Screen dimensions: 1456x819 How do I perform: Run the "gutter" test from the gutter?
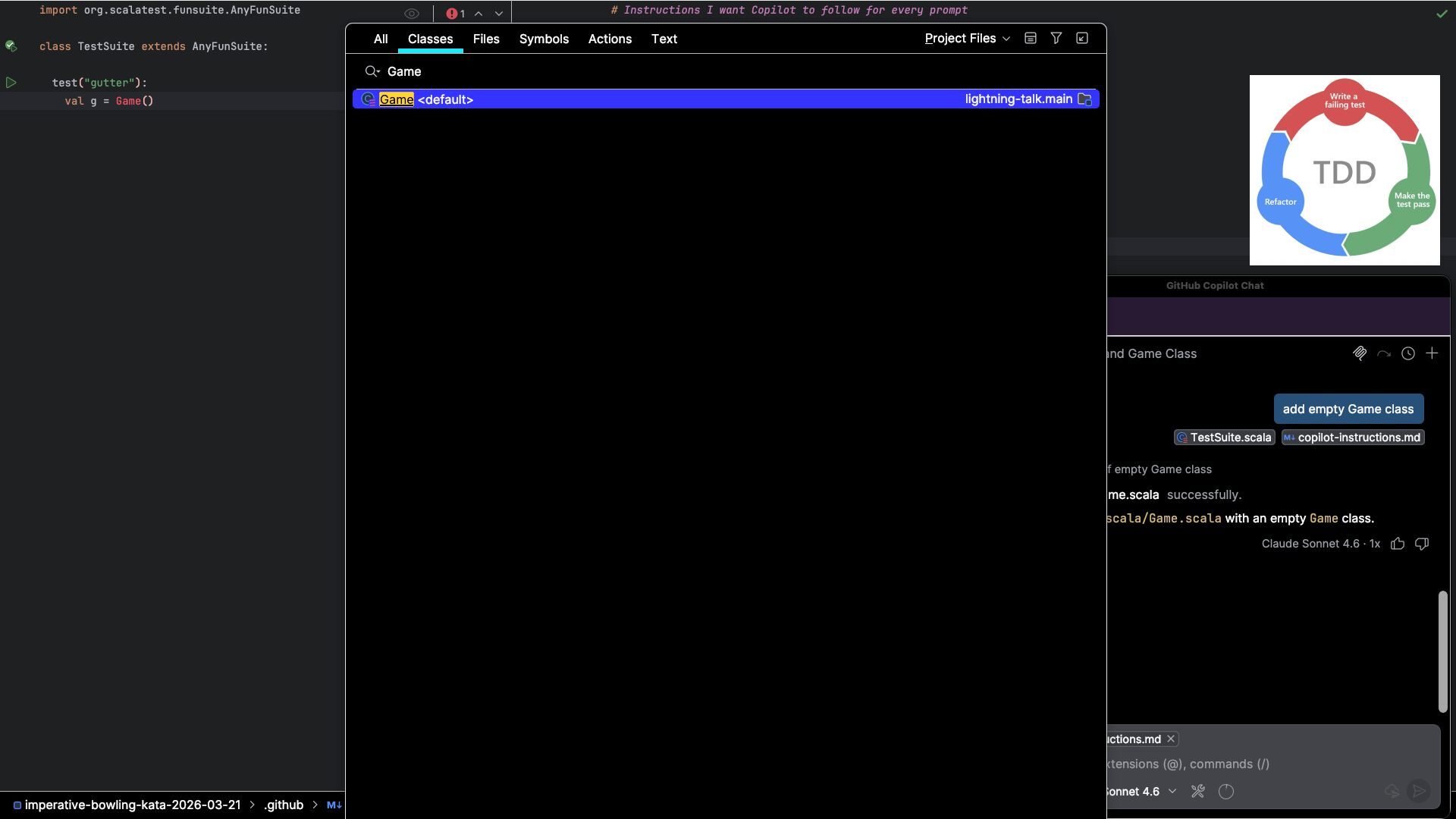pyautogui.click(x=11, y=83)
